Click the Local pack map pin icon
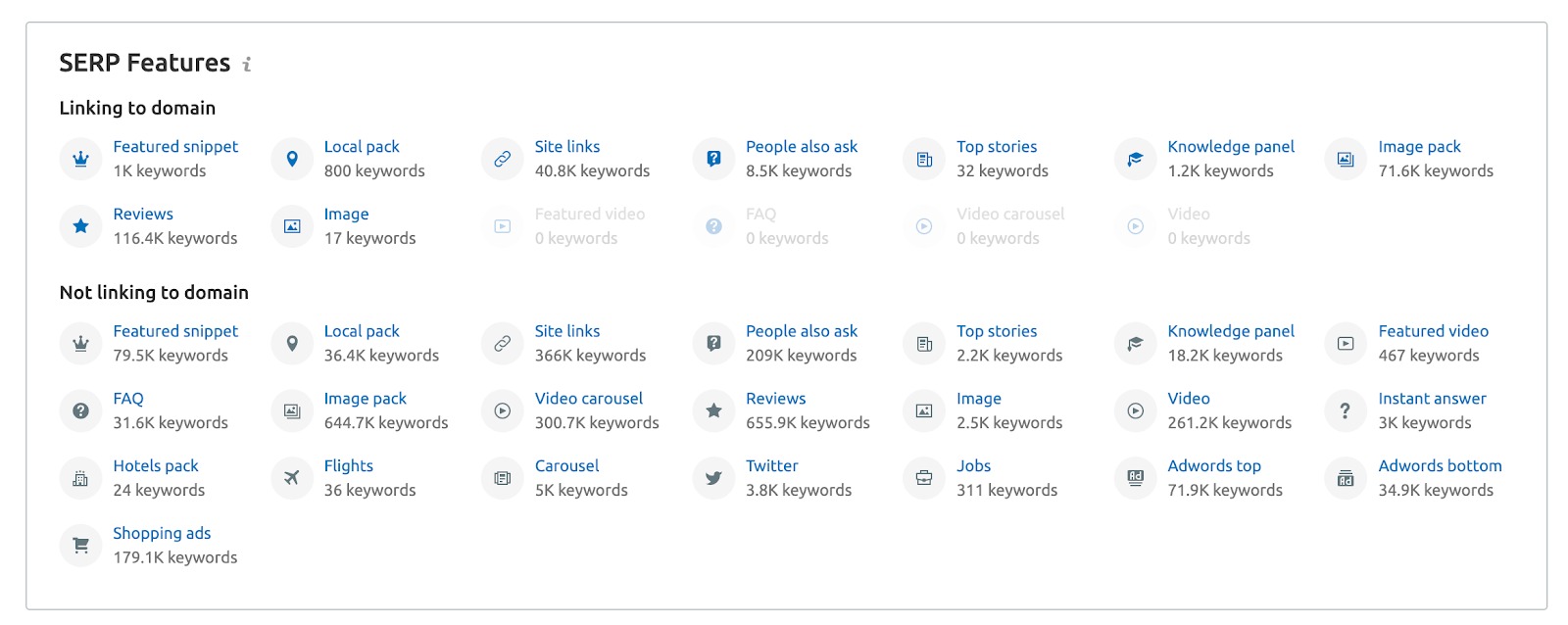1568x625 pixels. tap(291, 159)
